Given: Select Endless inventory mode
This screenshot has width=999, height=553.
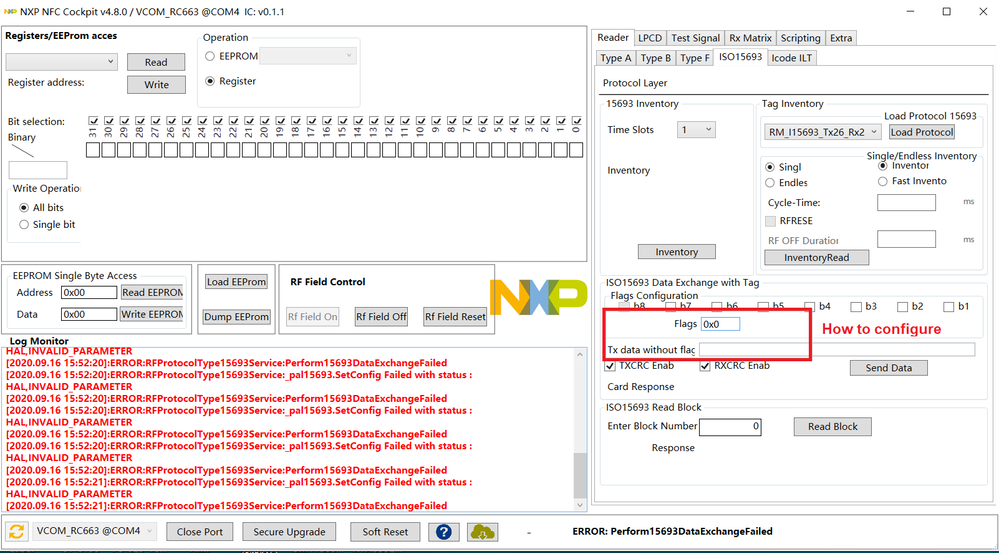Looking at the screenshot, I should click(x=770, y=183).
